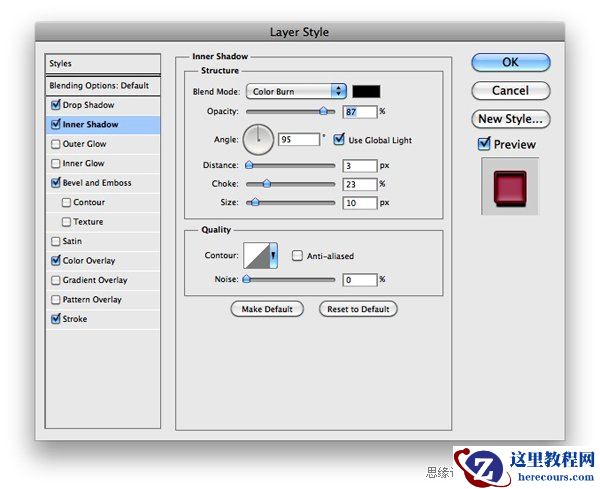600x489 pixels.
Task: Enable the Pattern Overlay checkbox
Action: (x=56, y=299)
